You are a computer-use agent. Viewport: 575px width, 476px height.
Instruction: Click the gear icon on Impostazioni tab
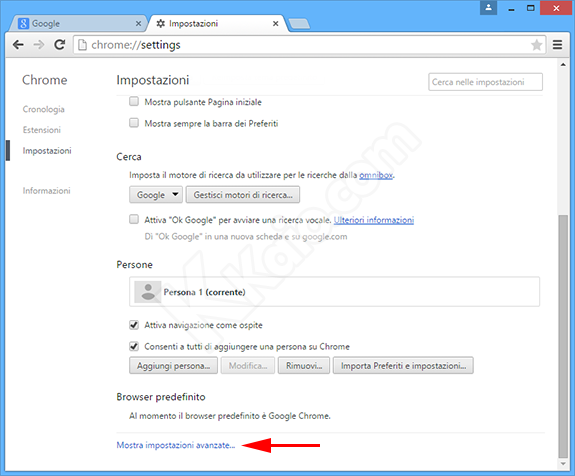pyautogui.click(x=161, y=23)
